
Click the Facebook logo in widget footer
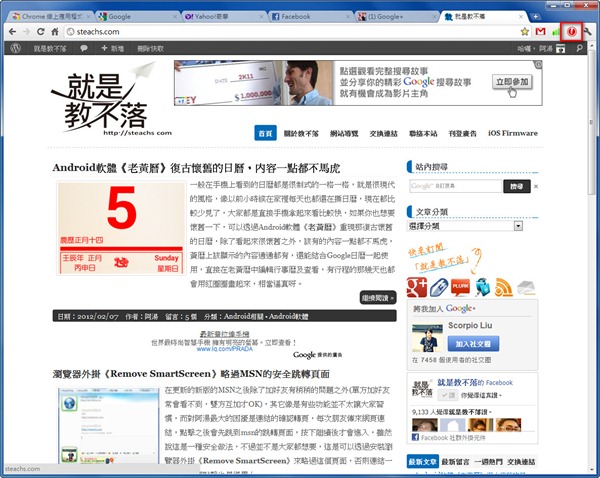point(415,437)
